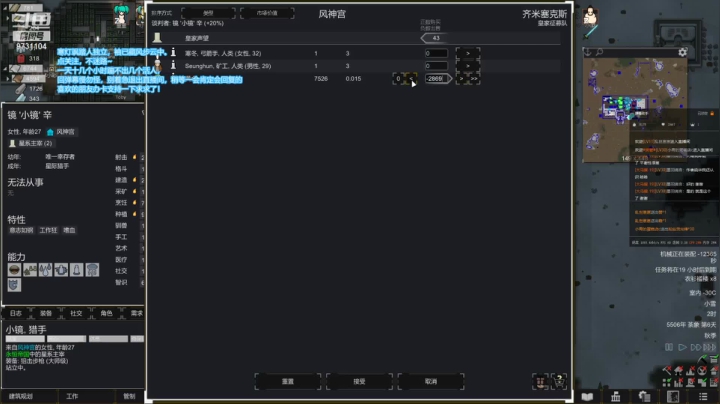The width and height of the screenshot is (720, 404).
Task: Click the -2869 silver amount field
Action: click(x=436, y=79)
